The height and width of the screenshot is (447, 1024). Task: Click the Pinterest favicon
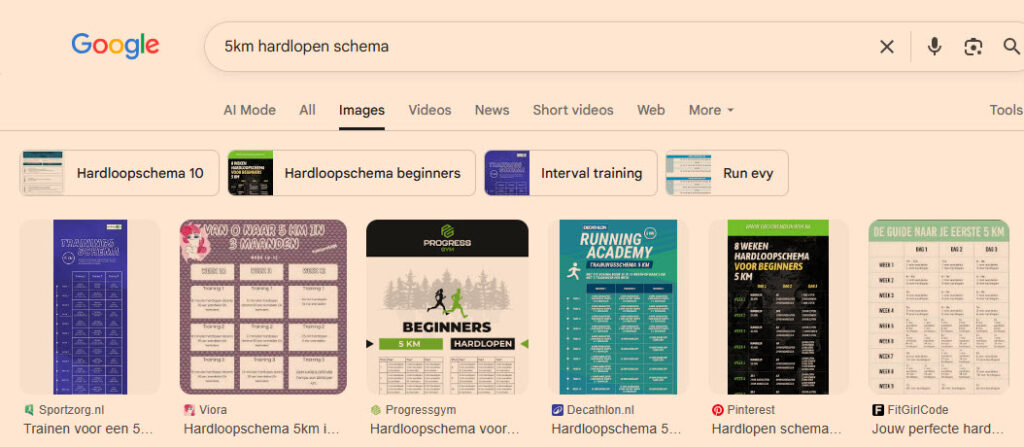(x=717, y=410)
